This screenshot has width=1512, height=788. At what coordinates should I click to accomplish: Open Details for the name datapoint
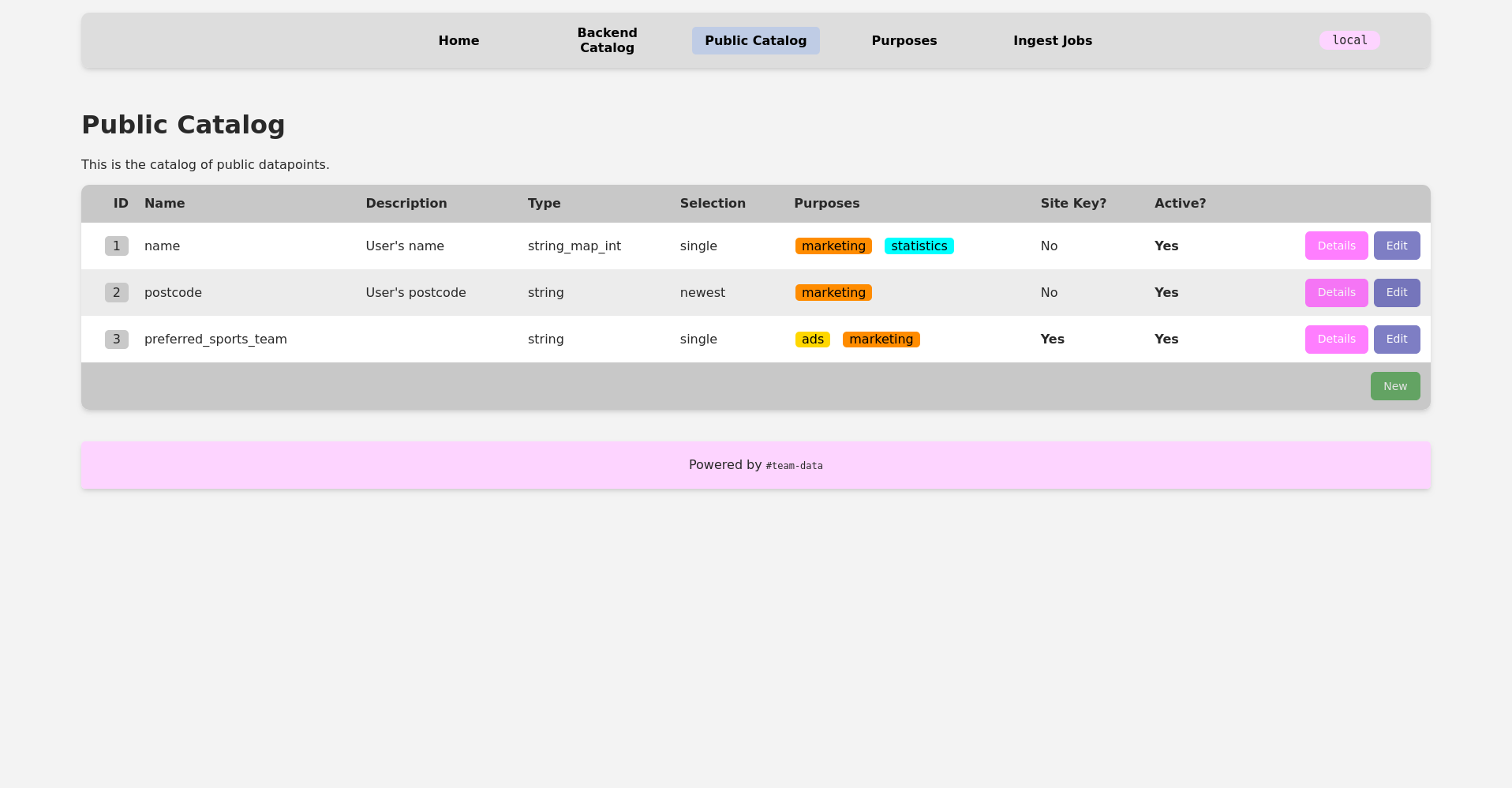click(x=1335, y=246)
